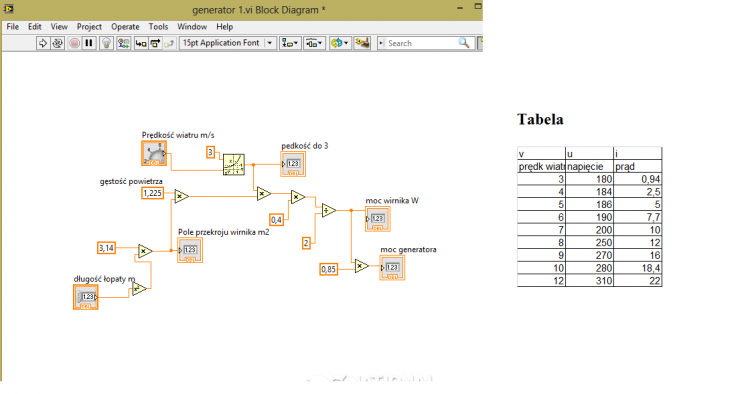Select the 0,85 numeric constant
750x394 pixels.
329,269
